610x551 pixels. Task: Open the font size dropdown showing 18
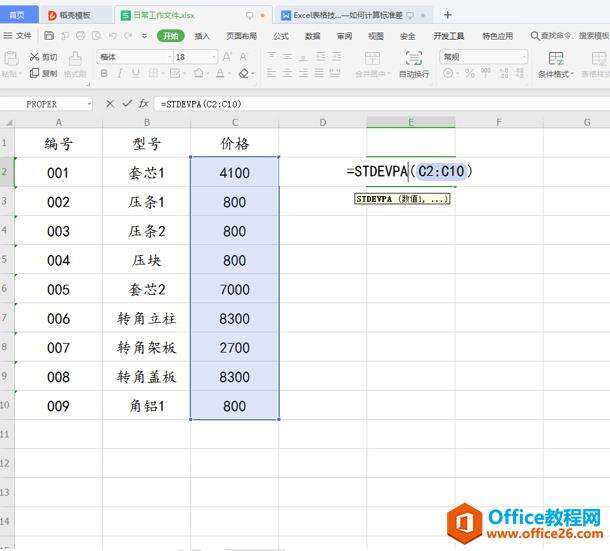click(214, 57)
